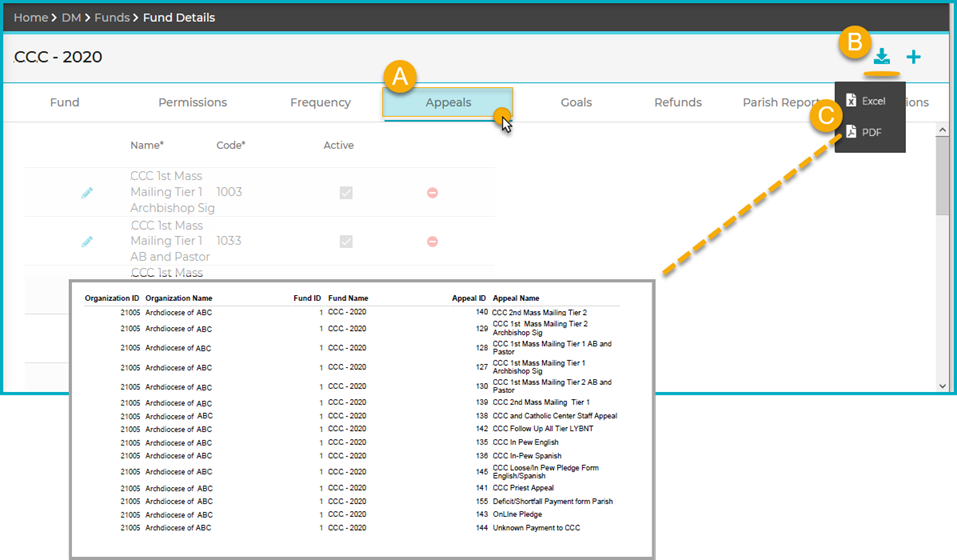Viewport: 957px width, 560px height.
Task: Toggle Active checkbox for code 1003
Action: pyautogui.click(x=346, y=193)
